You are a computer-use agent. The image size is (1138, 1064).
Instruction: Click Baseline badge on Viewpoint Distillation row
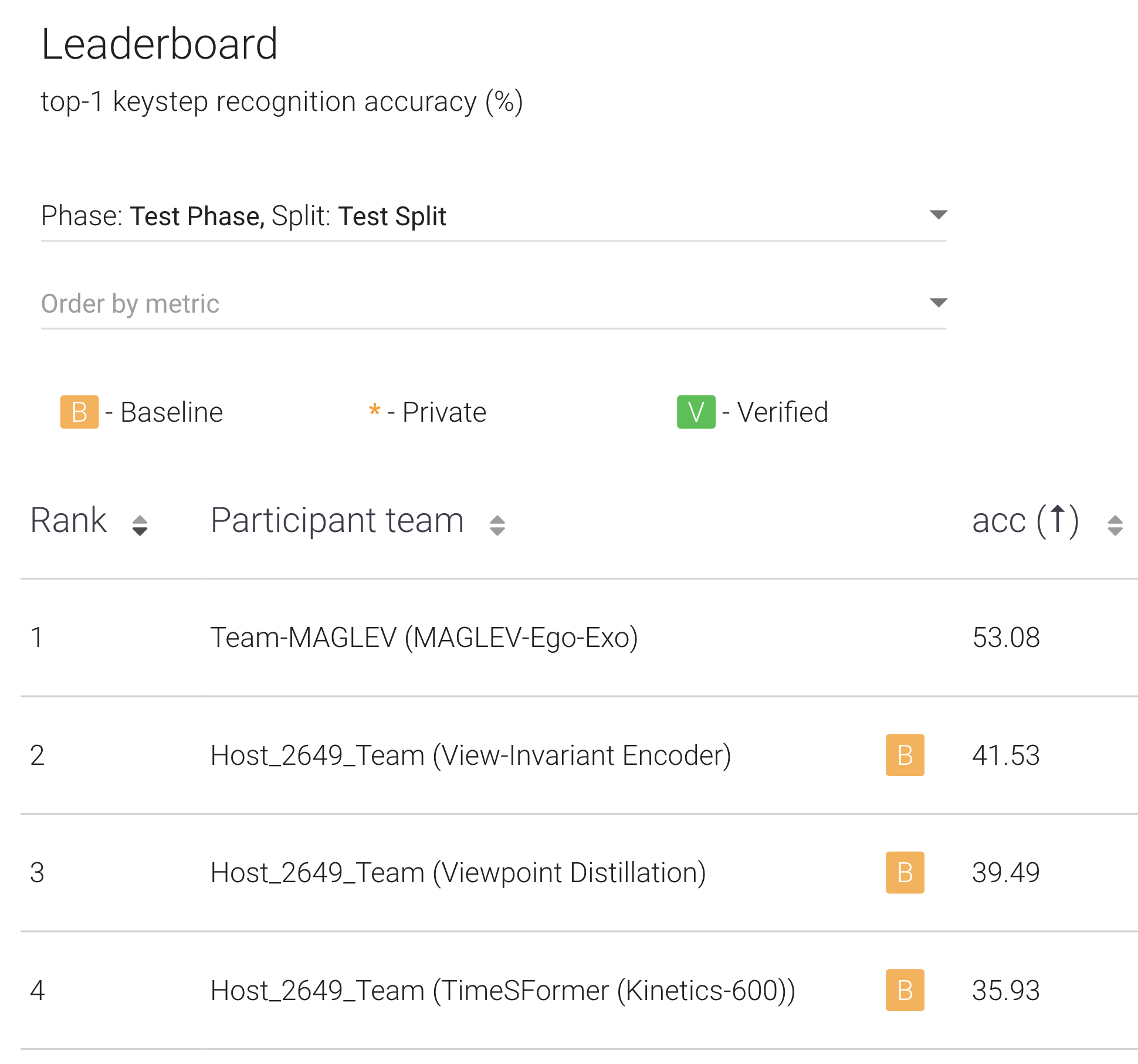point(905,872)
